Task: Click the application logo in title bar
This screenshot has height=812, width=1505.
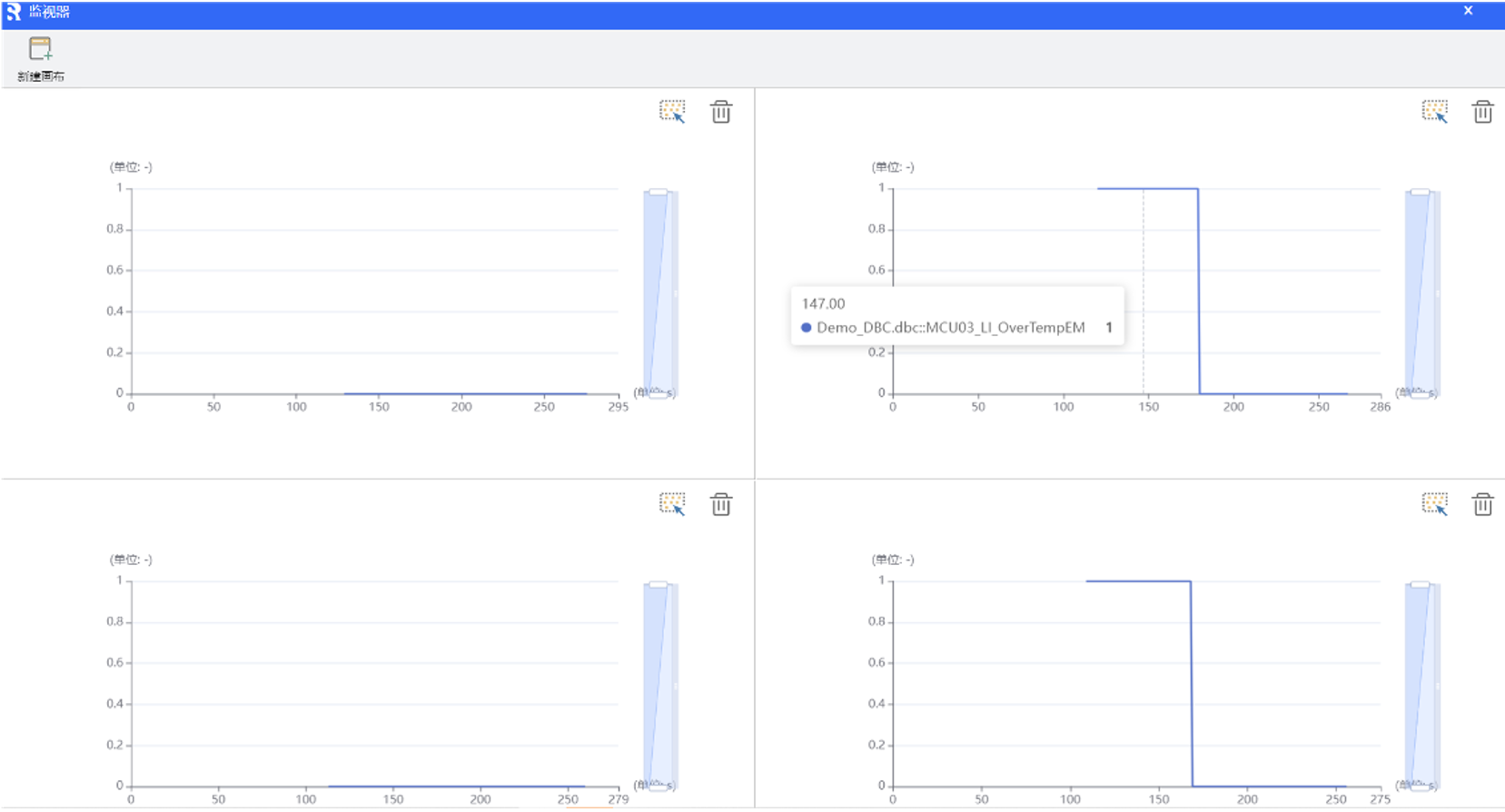Action: pyautogui.click(x=13, y=12)
